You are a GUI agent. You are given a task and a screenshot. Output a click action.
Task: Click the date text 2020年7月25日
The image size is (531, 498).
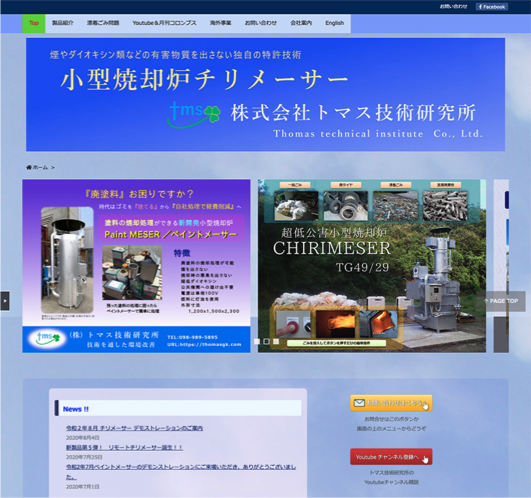pyautogui.click(x=84, y=457)
